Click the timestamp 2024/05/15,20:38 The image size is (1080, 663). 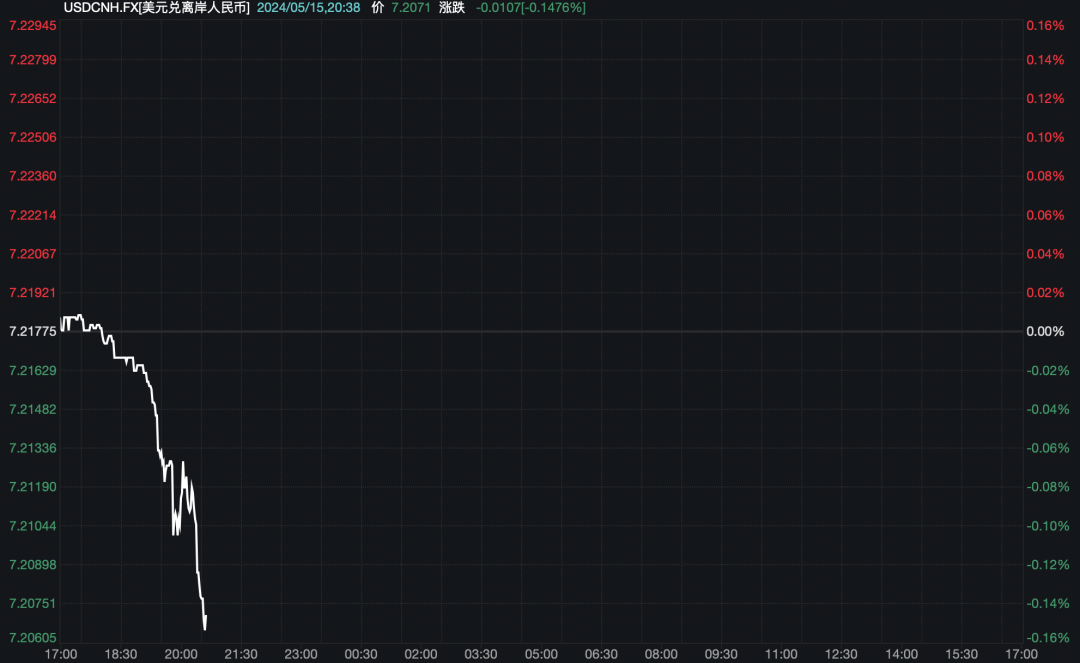309,8
